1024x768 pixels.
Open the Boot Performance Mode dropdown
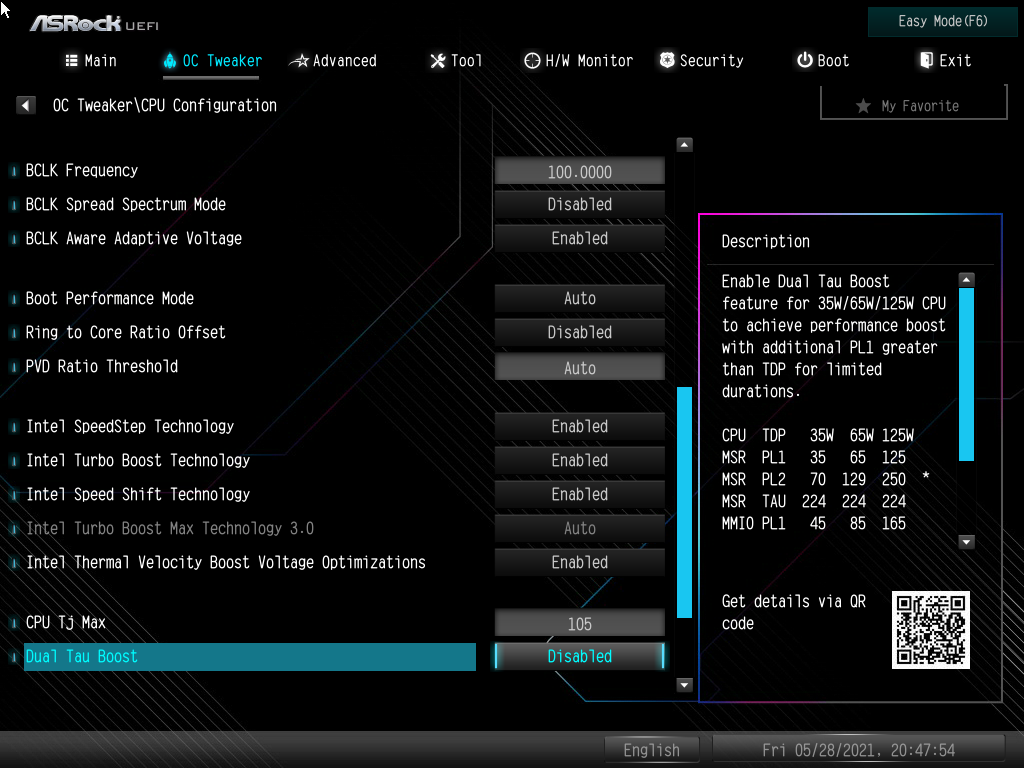point(579,298)
